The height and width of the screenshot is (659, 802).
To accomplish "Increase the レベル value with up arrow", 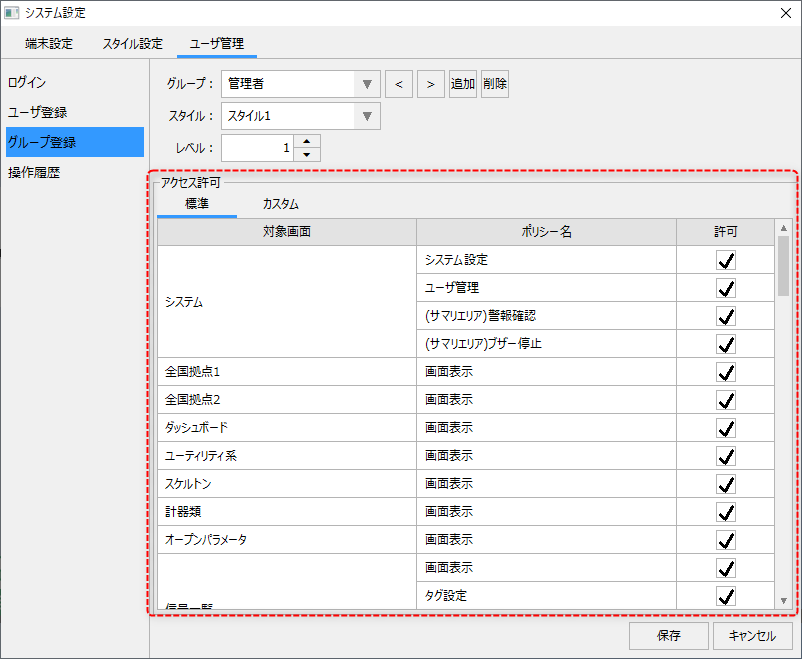I will click(x=308, y=141).
